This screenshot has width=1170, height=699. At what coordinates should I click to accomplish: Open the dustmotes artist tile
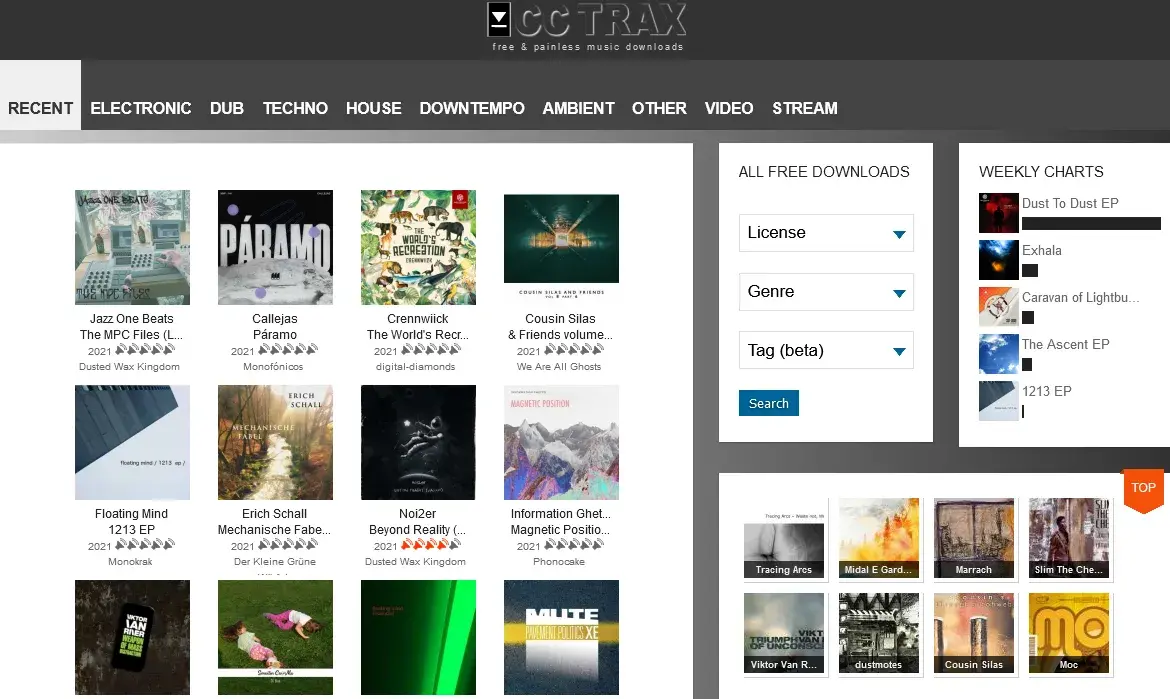click(x=879, y=633)
